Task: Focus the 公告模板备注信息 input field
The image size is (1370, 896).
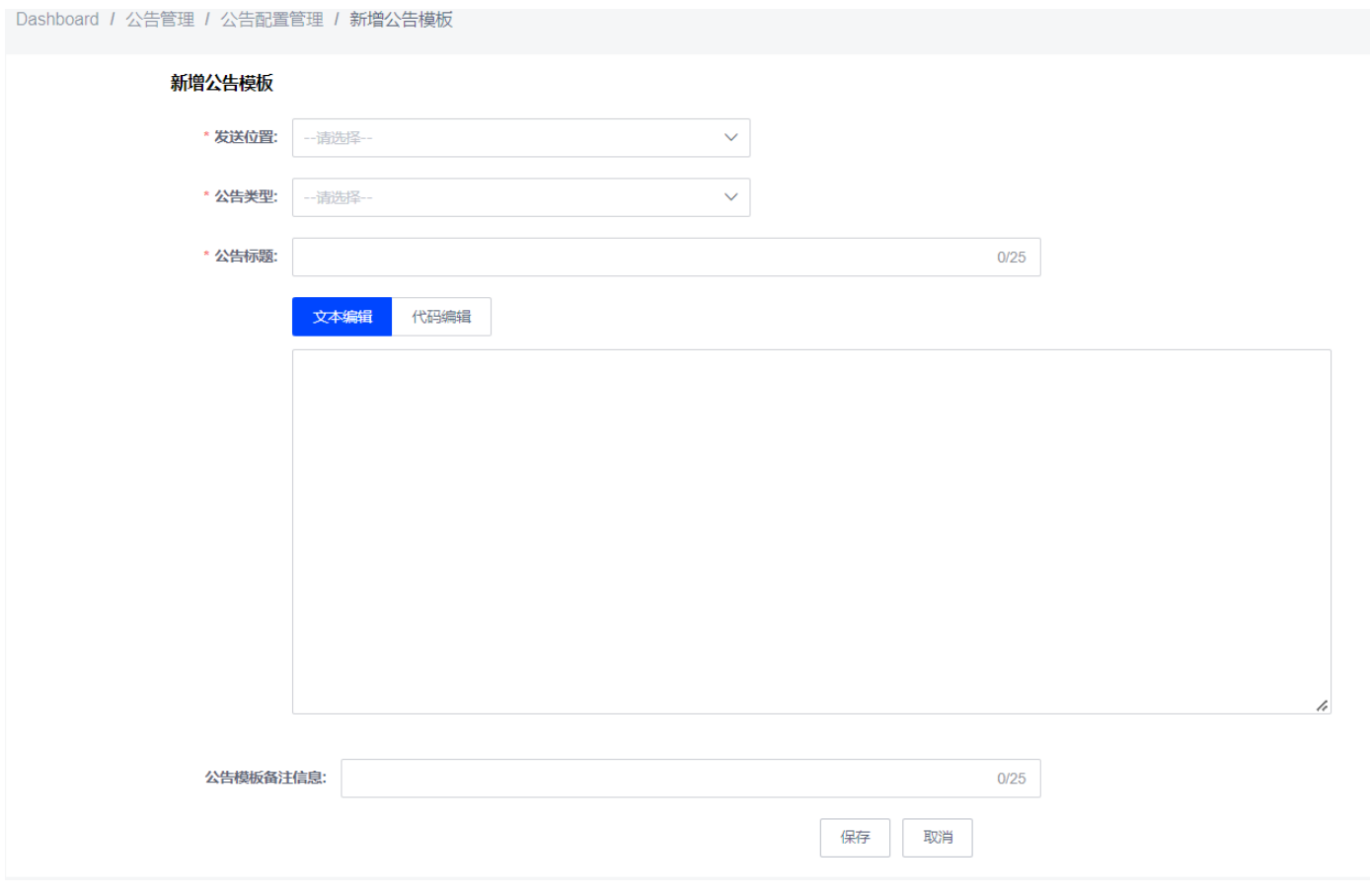Action: point(690,779)
